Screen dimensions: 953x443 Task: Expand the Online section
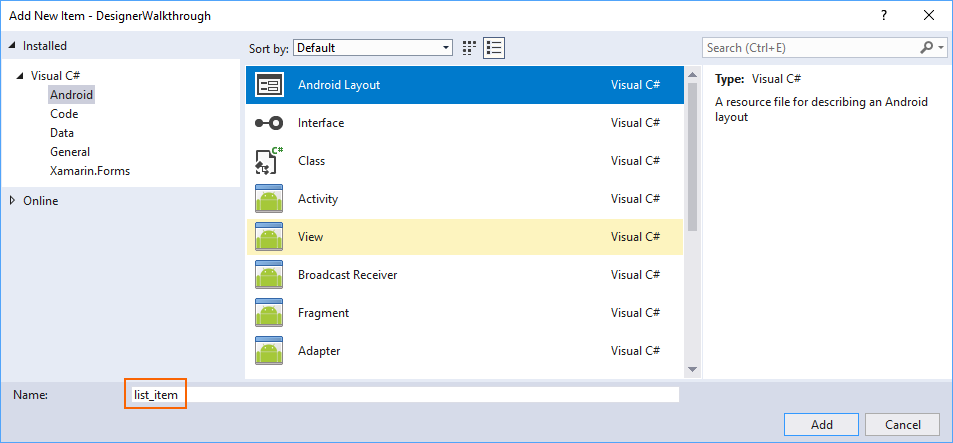[x=12, y=201]
